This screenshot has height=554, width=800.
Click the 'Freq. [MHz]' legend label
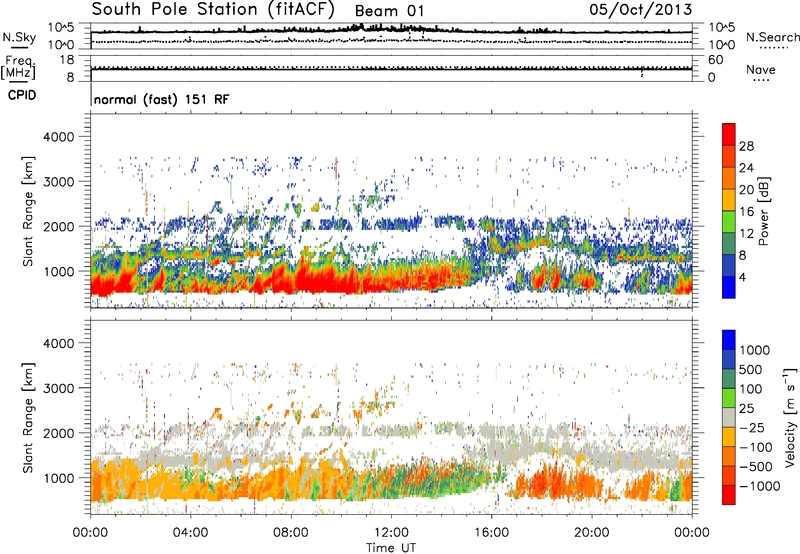tap(19, 68)
